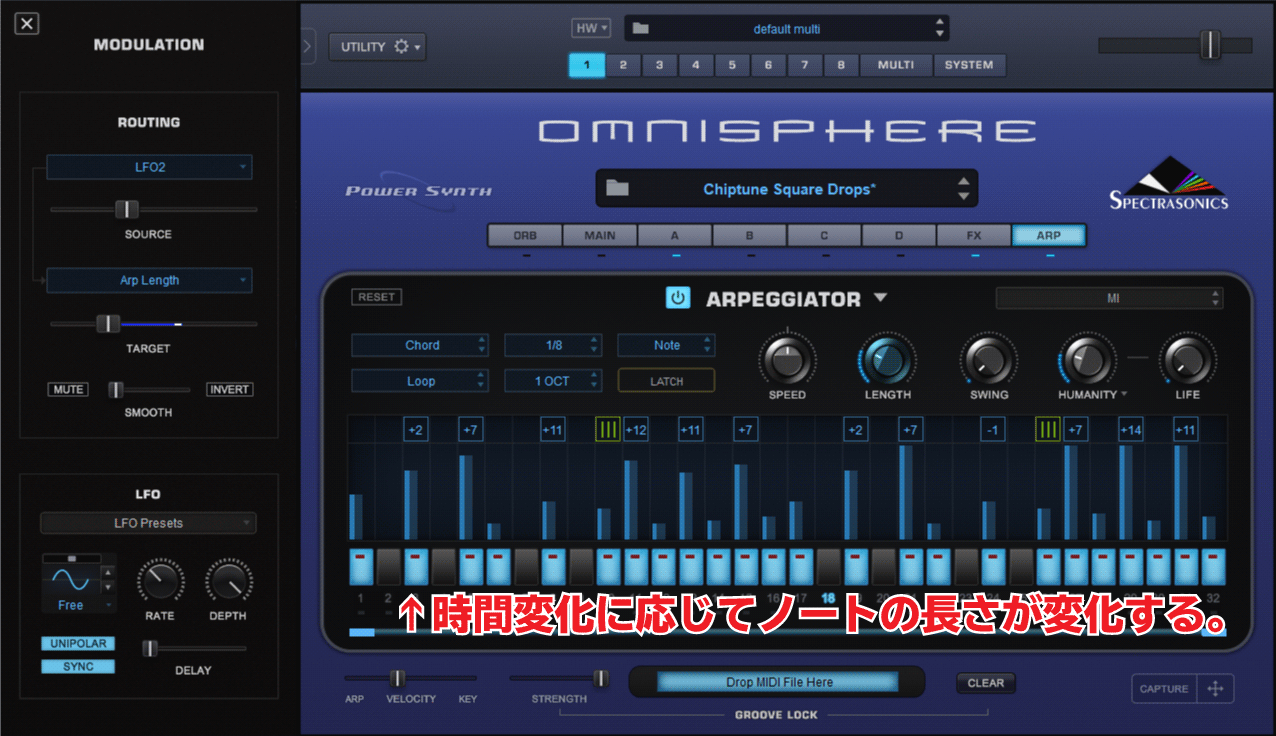Open the 1/8 clock rate dropdown

(x=553, y=345)
